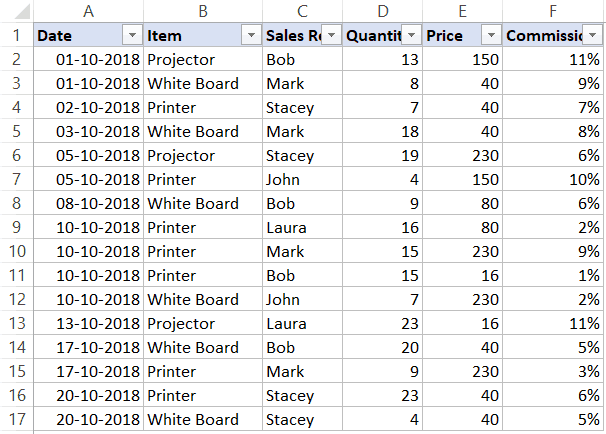Screen dimensions: 606x434
Task: Click the cell containing 01-10-2018 Projector date
Action: coord(89,60)
